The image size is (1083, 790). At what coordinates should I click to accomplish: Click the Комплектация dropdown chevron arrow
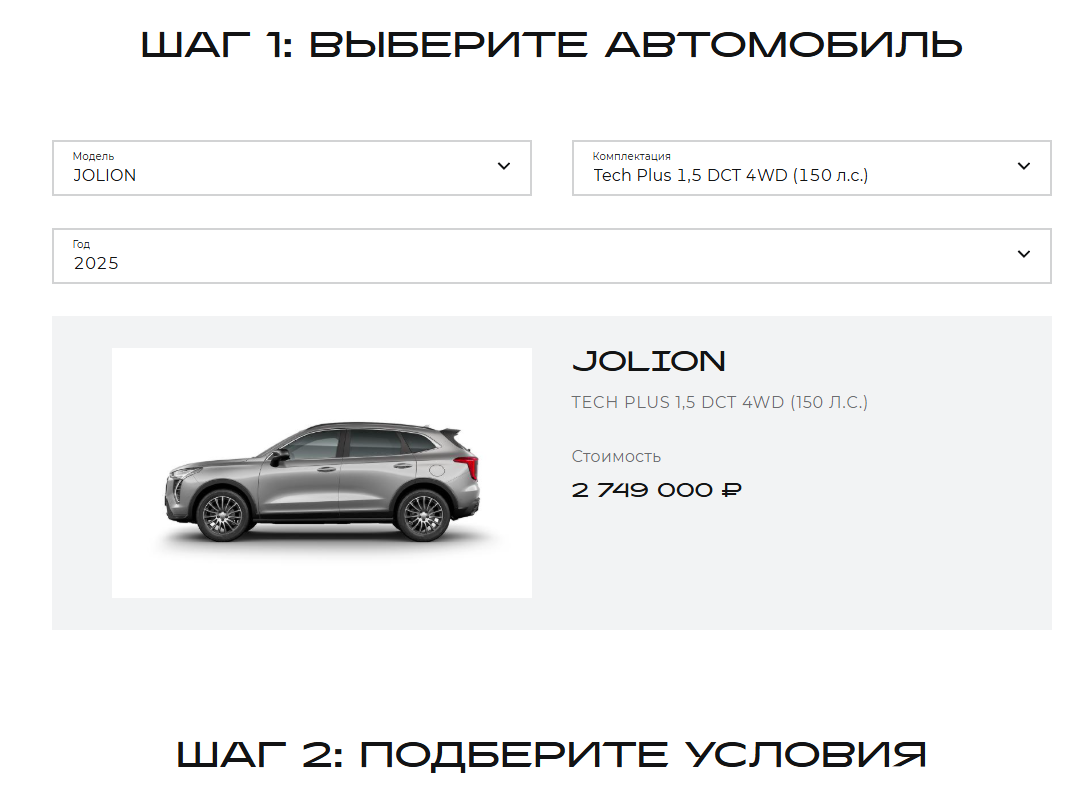[1024, 166]
